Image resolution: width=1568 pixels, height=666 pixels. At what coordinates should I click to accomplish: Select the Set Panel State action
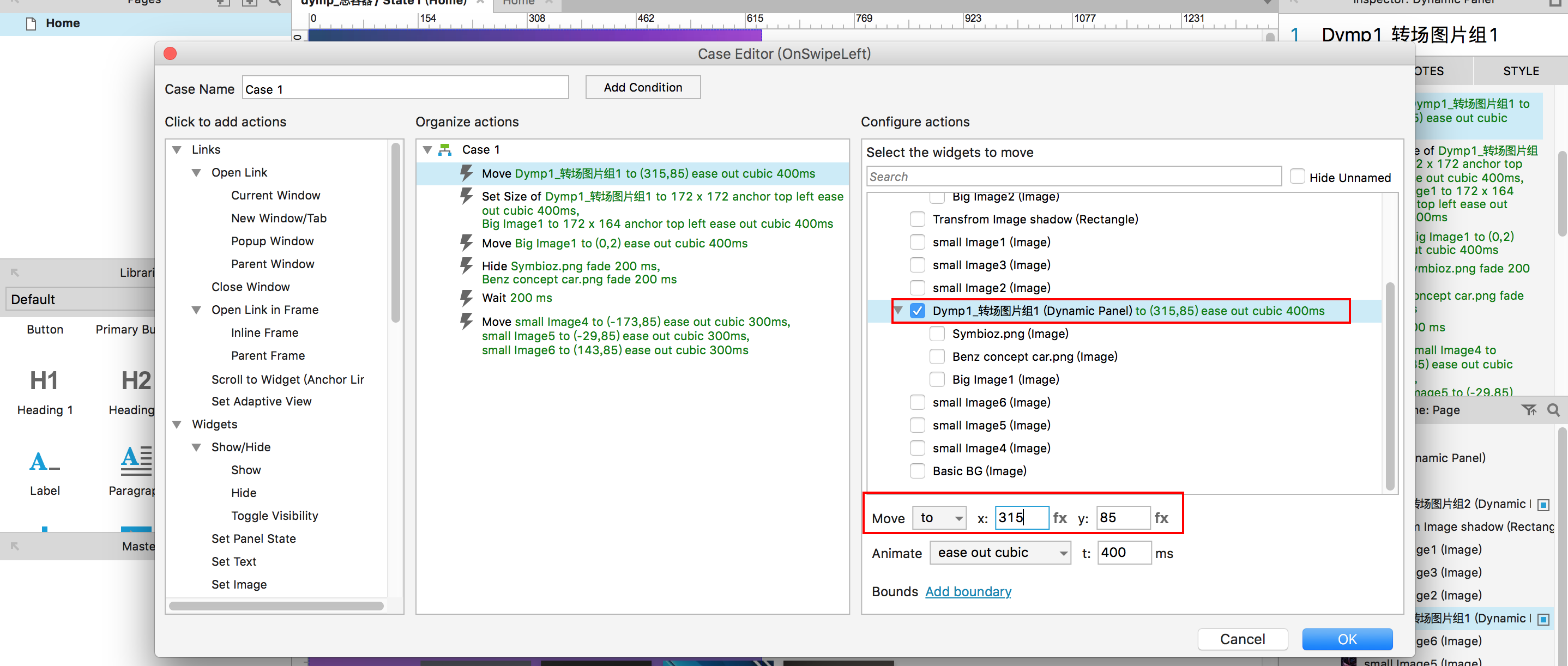pos(253,538)
